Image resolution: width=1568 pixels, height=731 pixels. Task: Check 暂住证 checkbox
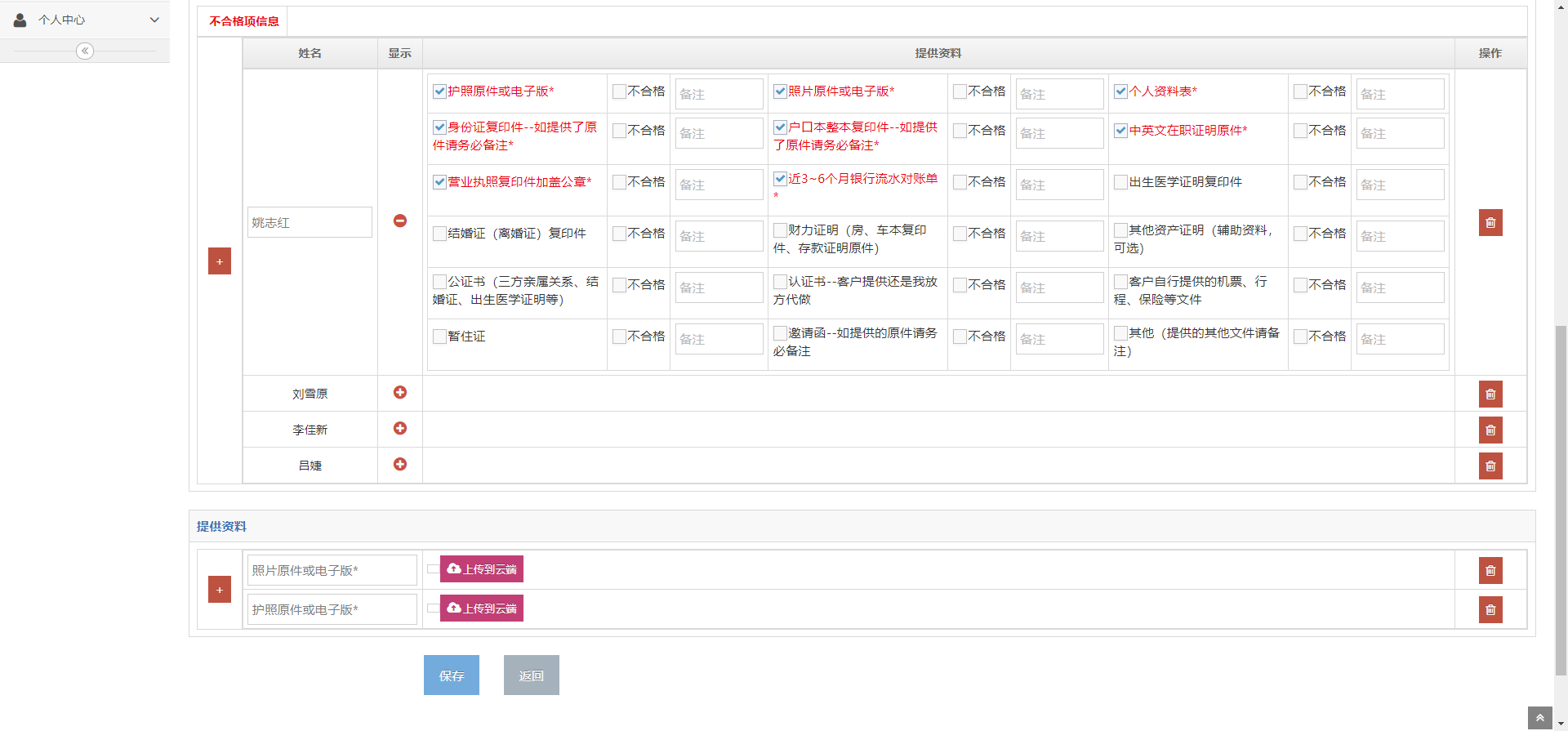[x=439, y=337]
